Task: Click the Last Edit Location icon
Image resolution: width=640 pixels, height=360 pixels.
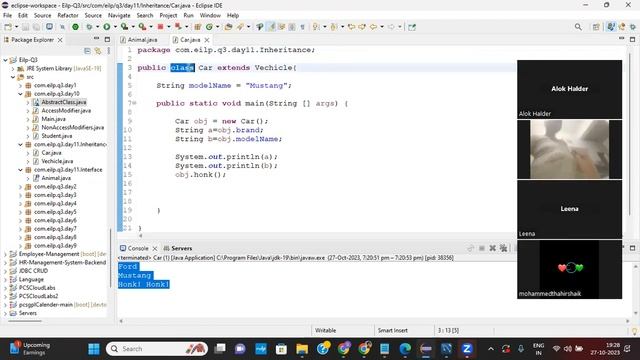Action: 351,27
